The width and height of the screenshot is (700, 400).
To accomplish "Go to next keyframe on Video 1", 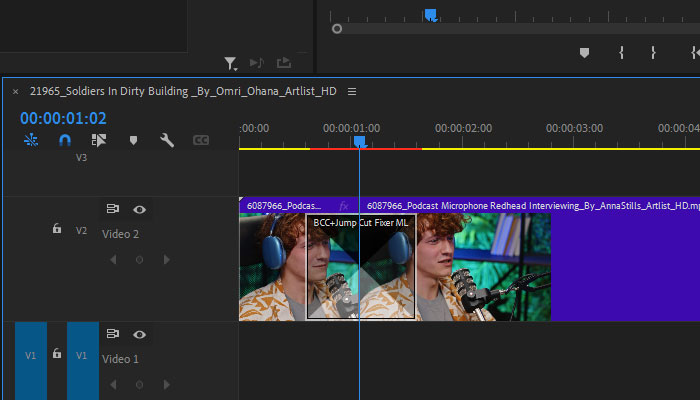I will pos(167,384).
